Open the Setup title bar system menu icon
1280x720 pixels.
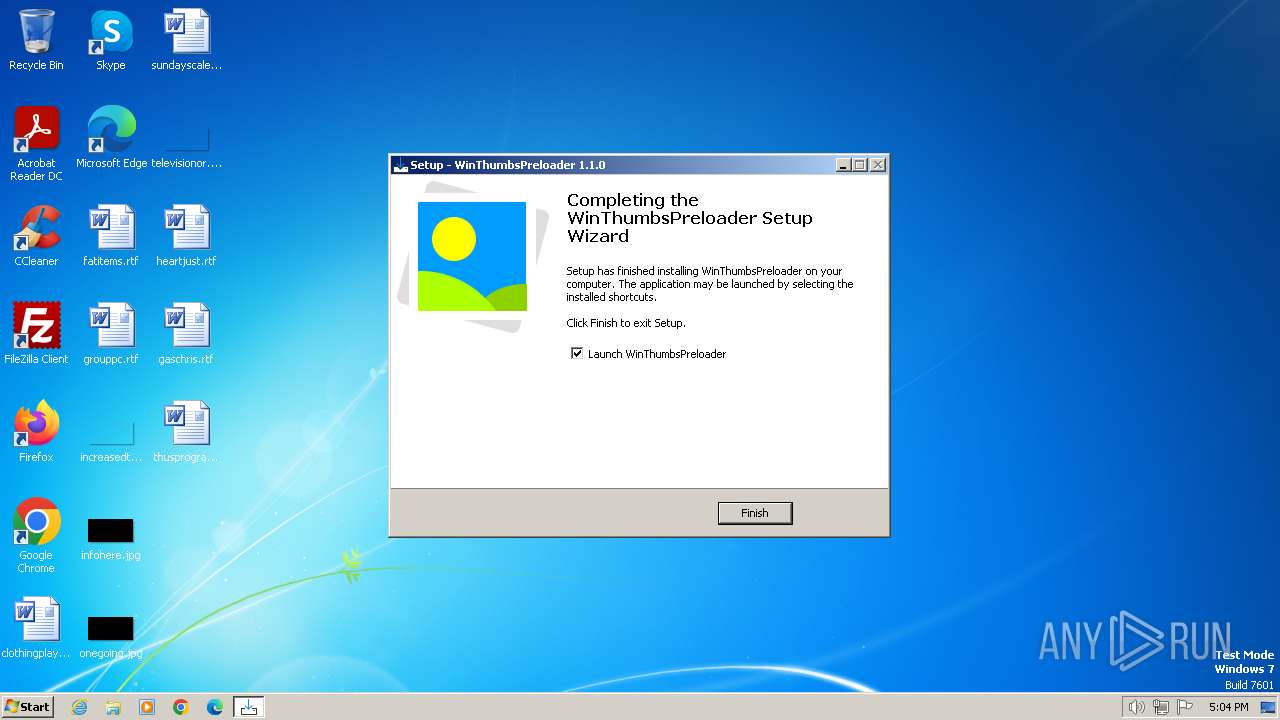coord(401,165)
